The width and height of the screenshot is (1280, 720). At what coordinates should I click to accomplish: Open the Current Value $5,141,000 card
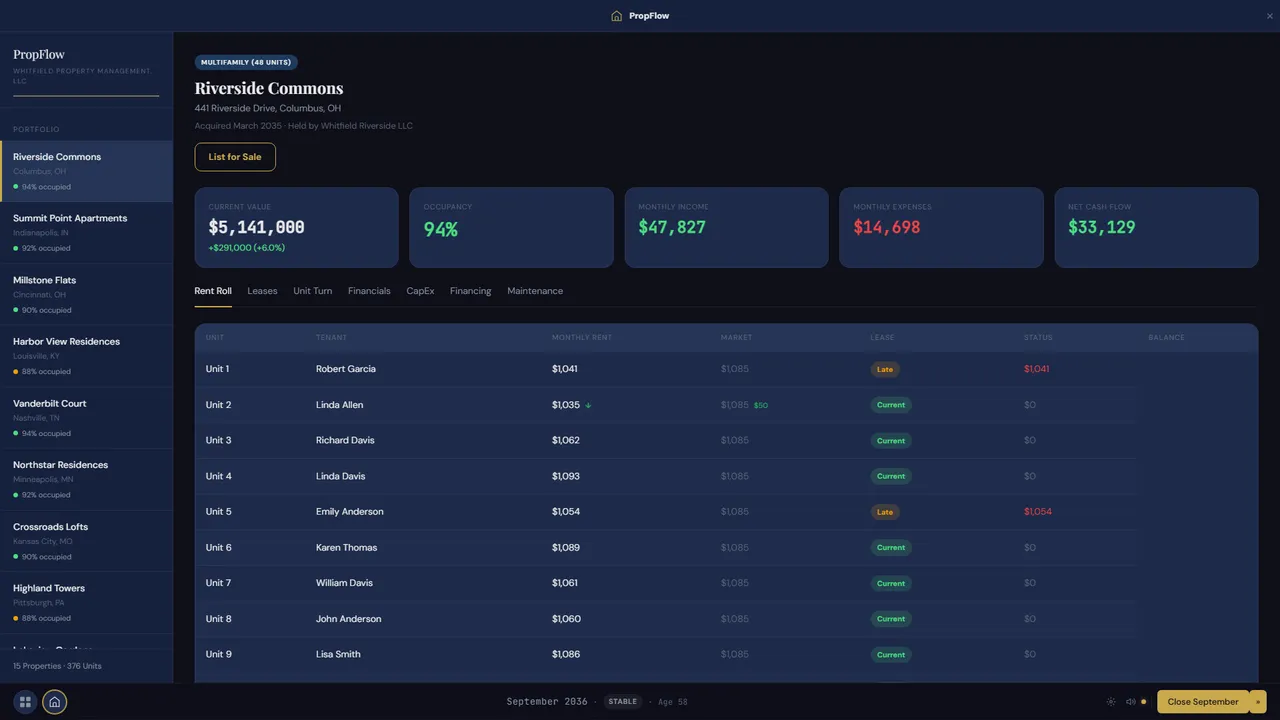(x=297, y=228)
